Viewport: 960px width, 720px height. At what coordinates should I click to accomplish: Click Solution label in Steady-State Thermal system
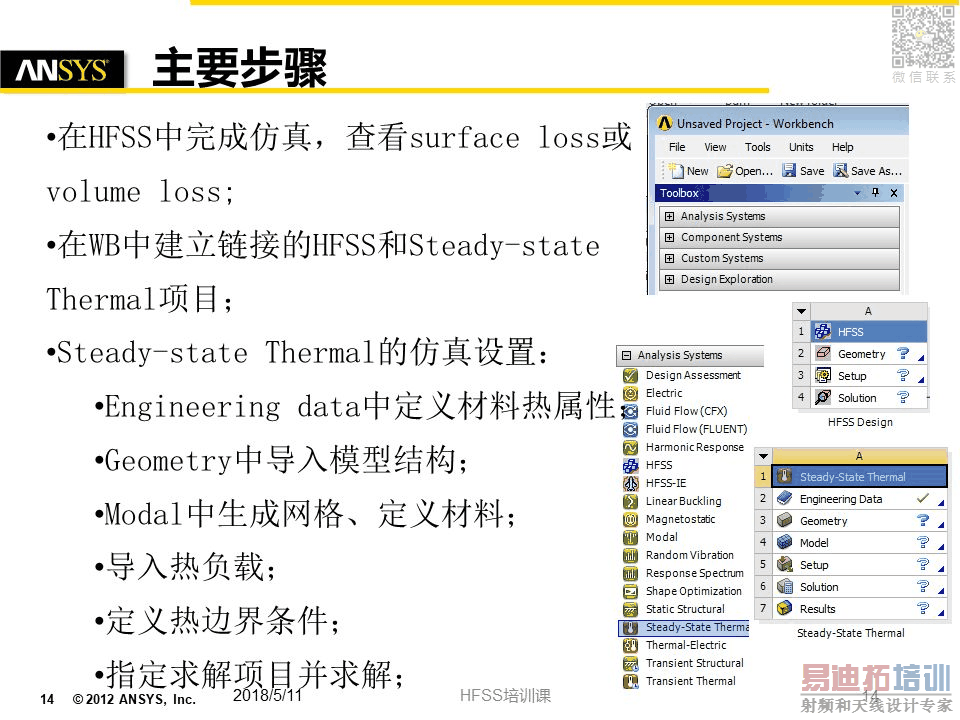coord(819,587)
